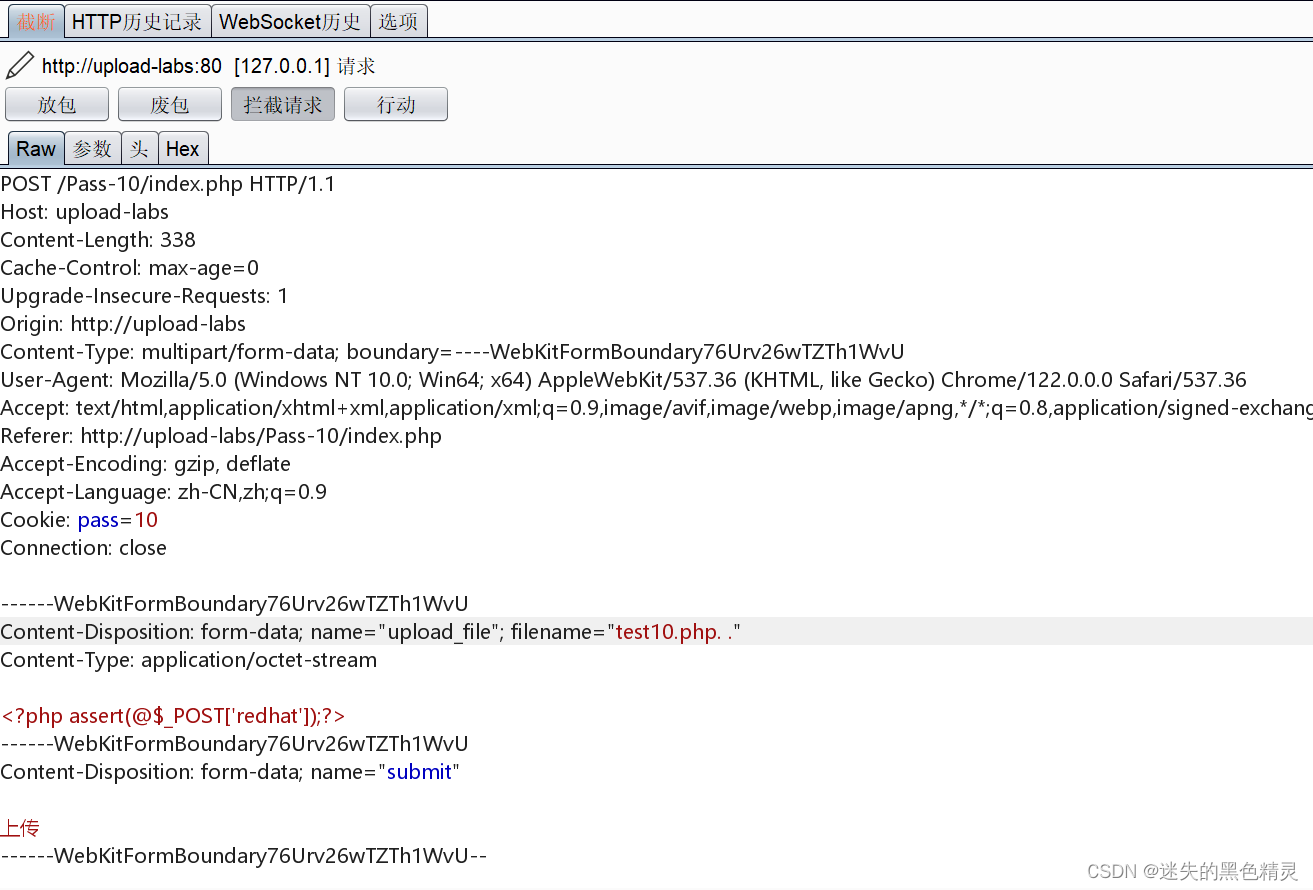This screenshot has width=1313, height=890.
Task: Click the Accept-Language: zh-CN line
Action: tap(164, 492)
